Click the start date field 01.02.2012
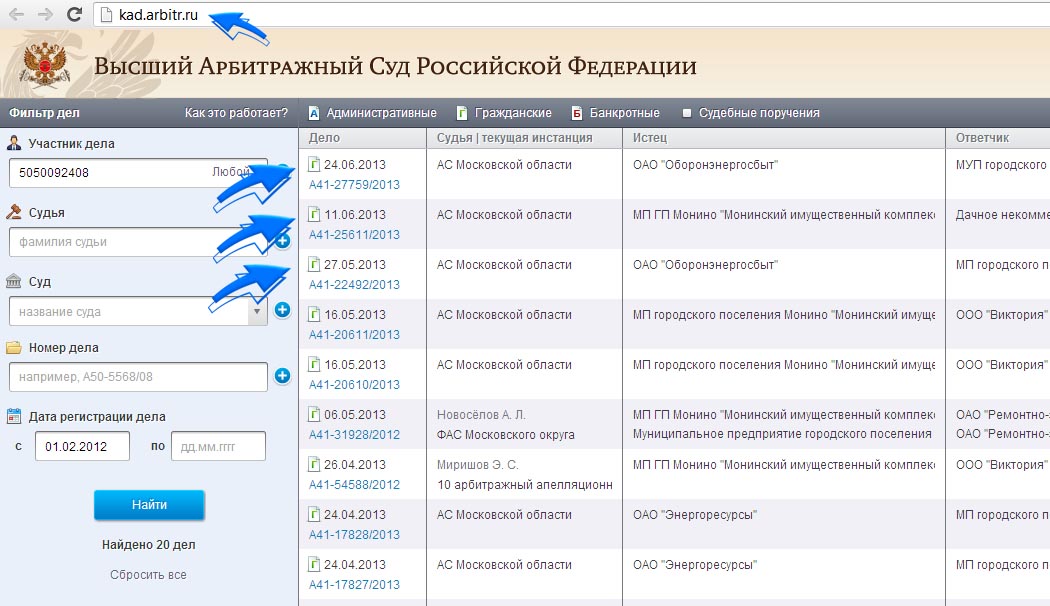The height and width of the screenshot is (606, 1050). click(x=82, y=447)
